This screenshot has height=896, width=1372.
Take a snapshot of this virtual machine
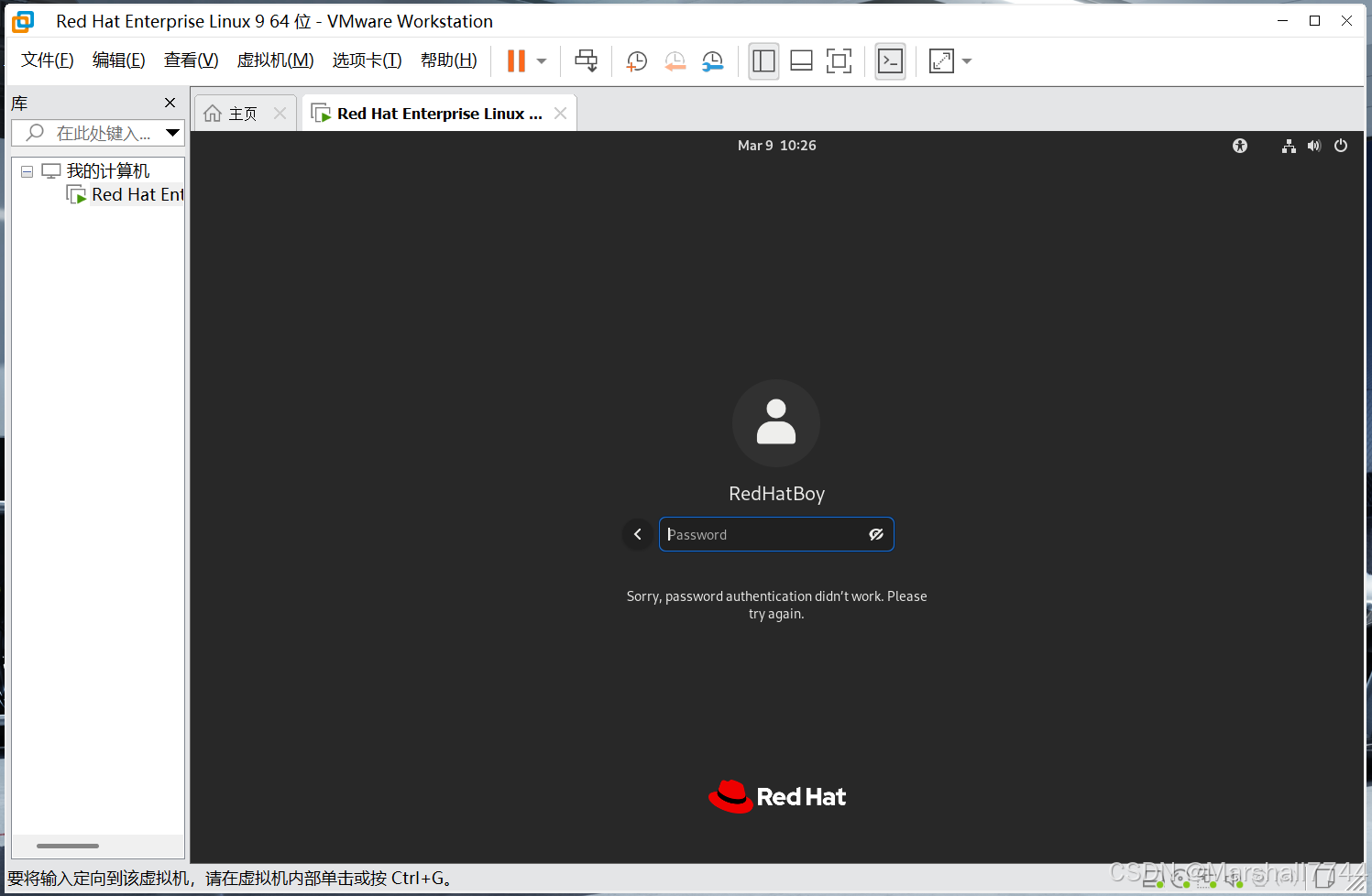(636, 60)
